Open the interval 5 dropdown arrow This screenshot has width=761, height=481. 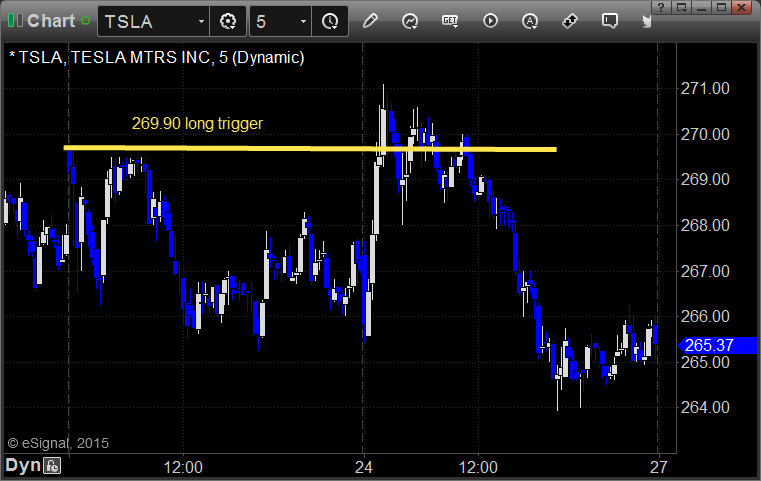303,22
